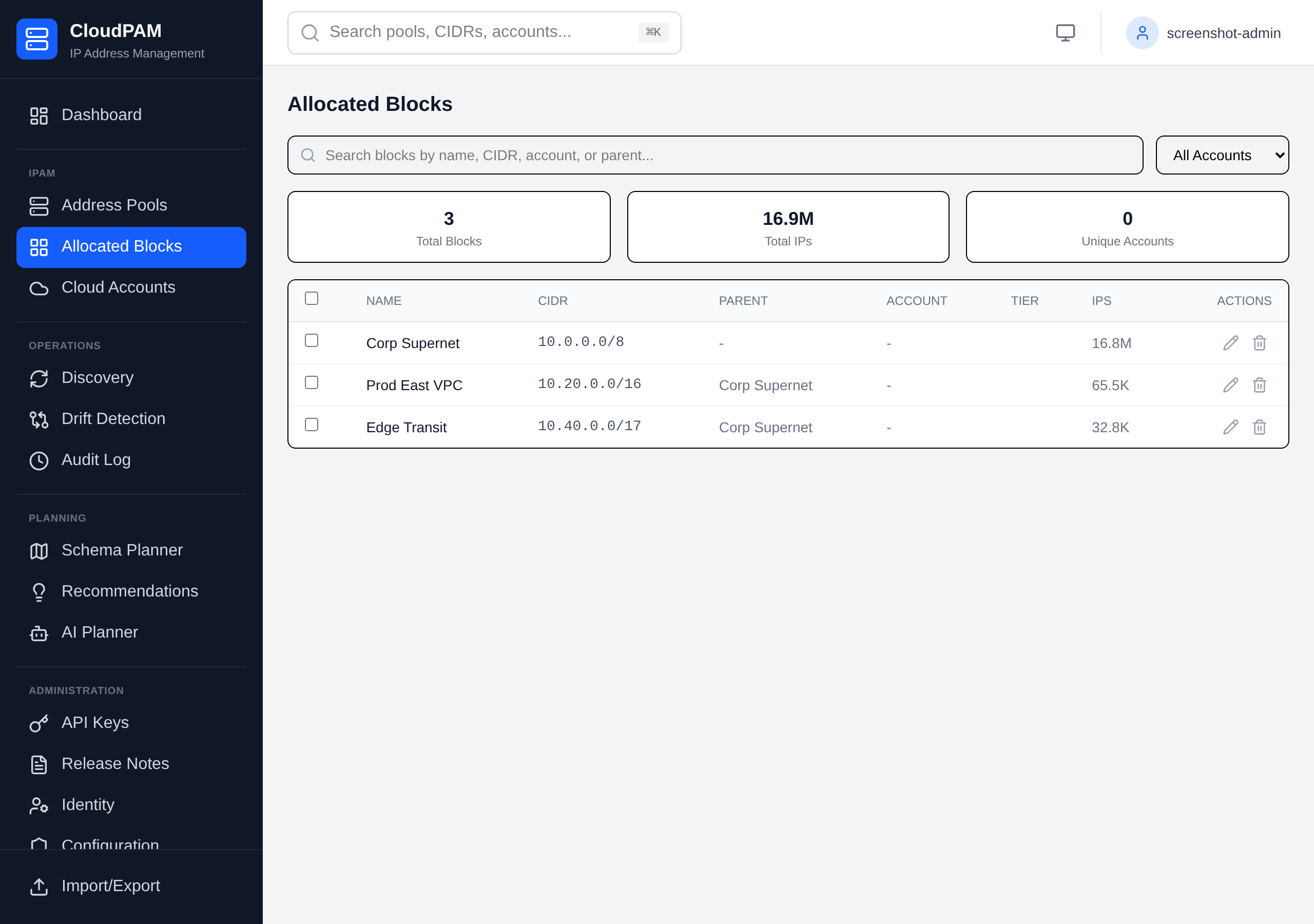The height and width of the screenshot is (924, 1314).
Task: Check the Corp Supernet row checkbox
Action: pyautogui.click(x=312, y=341)
